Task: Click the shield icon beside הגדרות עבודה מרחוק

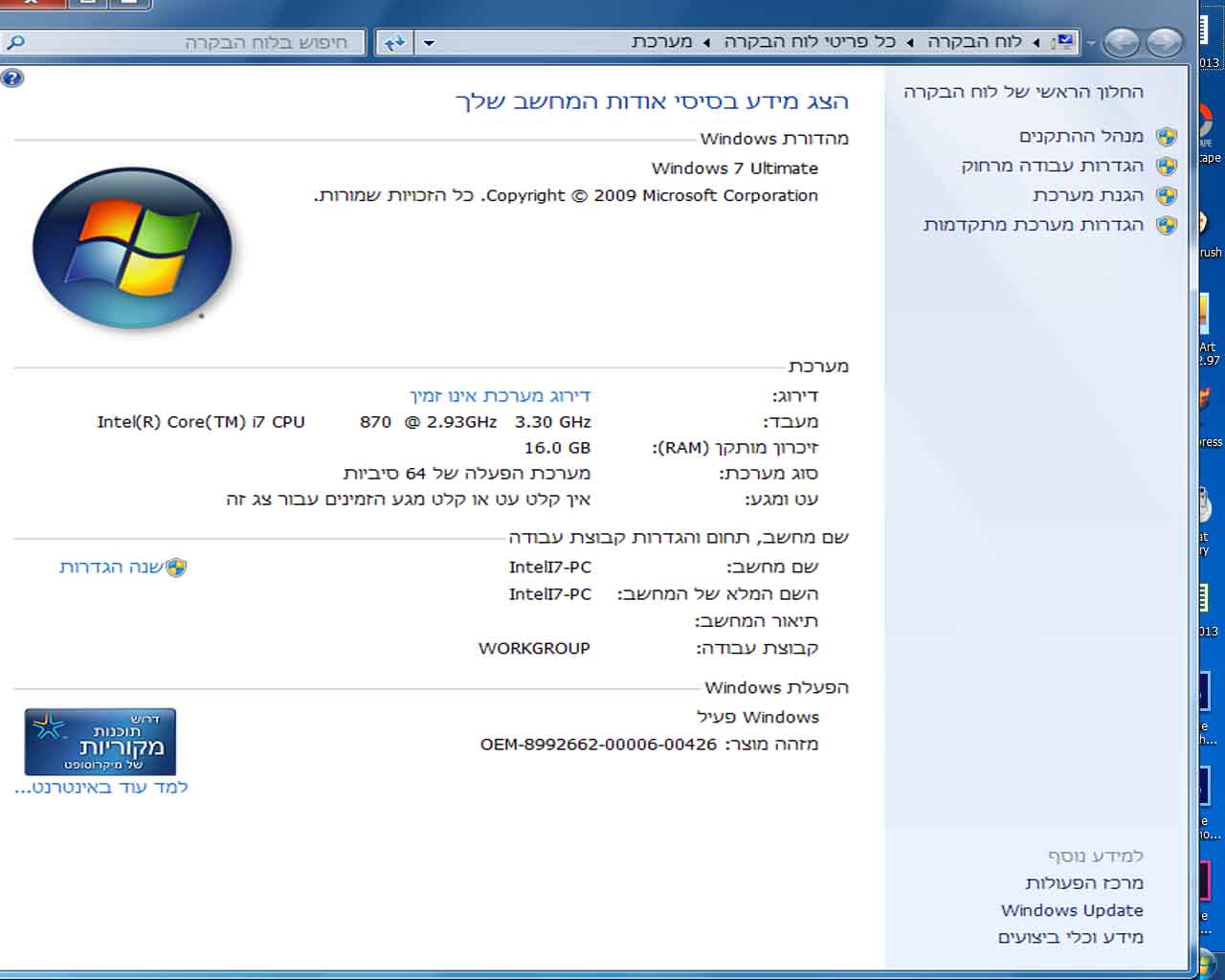Action: [1166, 167]
